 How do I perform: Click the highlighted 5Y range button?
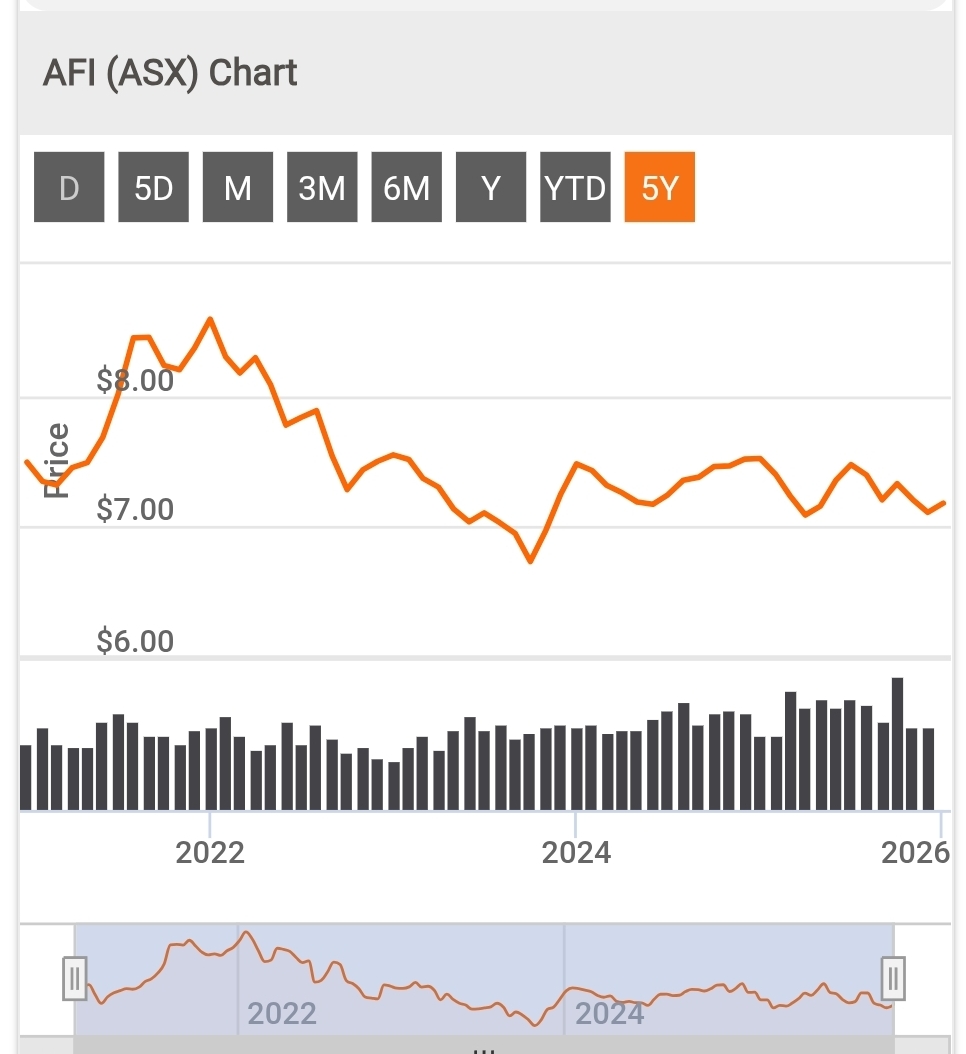pyautogui.click(x=659, y=187)
